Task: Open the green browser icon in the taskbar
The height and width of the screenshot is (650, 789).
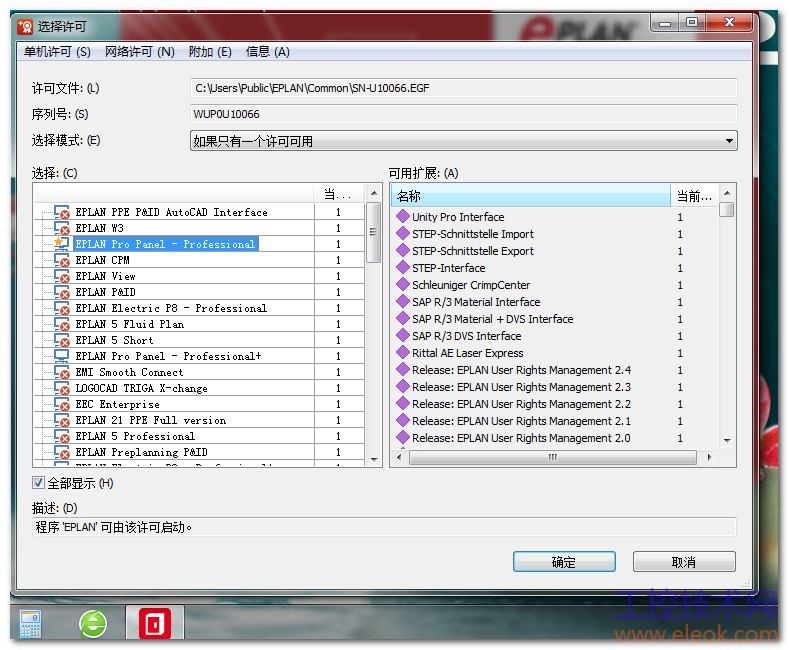Action: point(93,624)
